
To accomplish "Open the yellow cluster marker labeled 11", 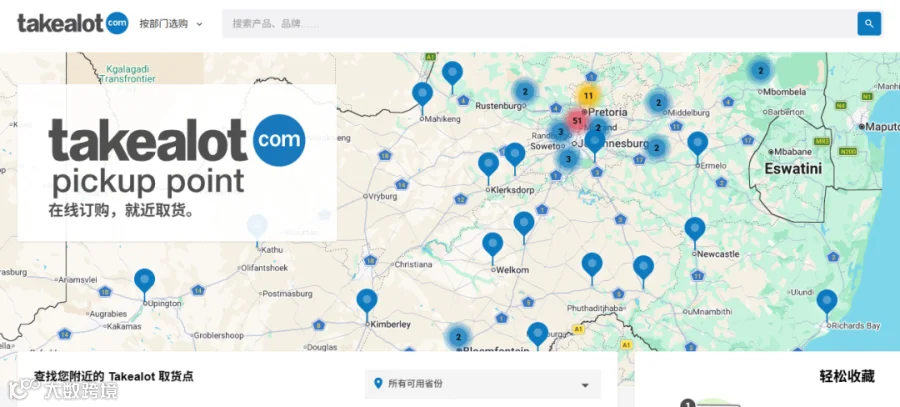I will tap(588, 95).
